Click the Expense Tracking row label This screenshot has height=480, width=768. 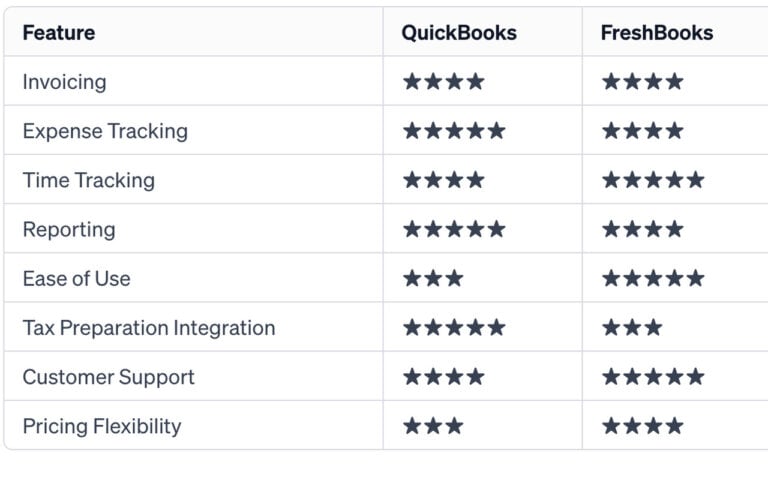(x=105, y=131)
